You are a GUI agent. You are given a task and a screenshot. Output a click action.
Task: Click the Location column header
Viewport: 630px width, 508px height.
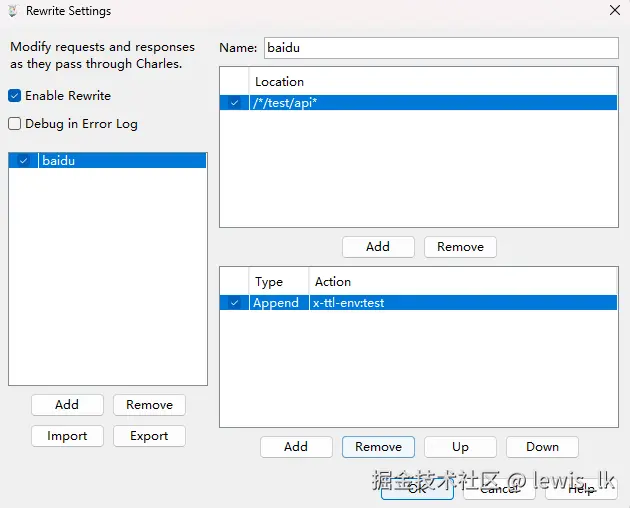[433, 82]
